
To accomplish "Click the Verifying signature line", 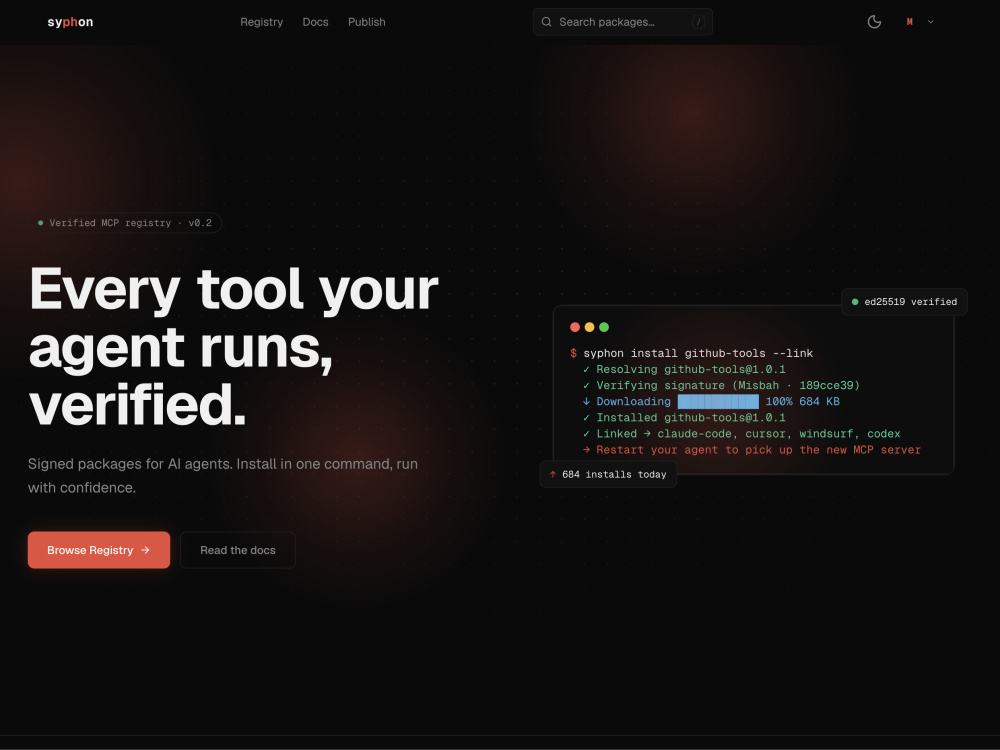I will pyautogui.click(x=721, y=385).
